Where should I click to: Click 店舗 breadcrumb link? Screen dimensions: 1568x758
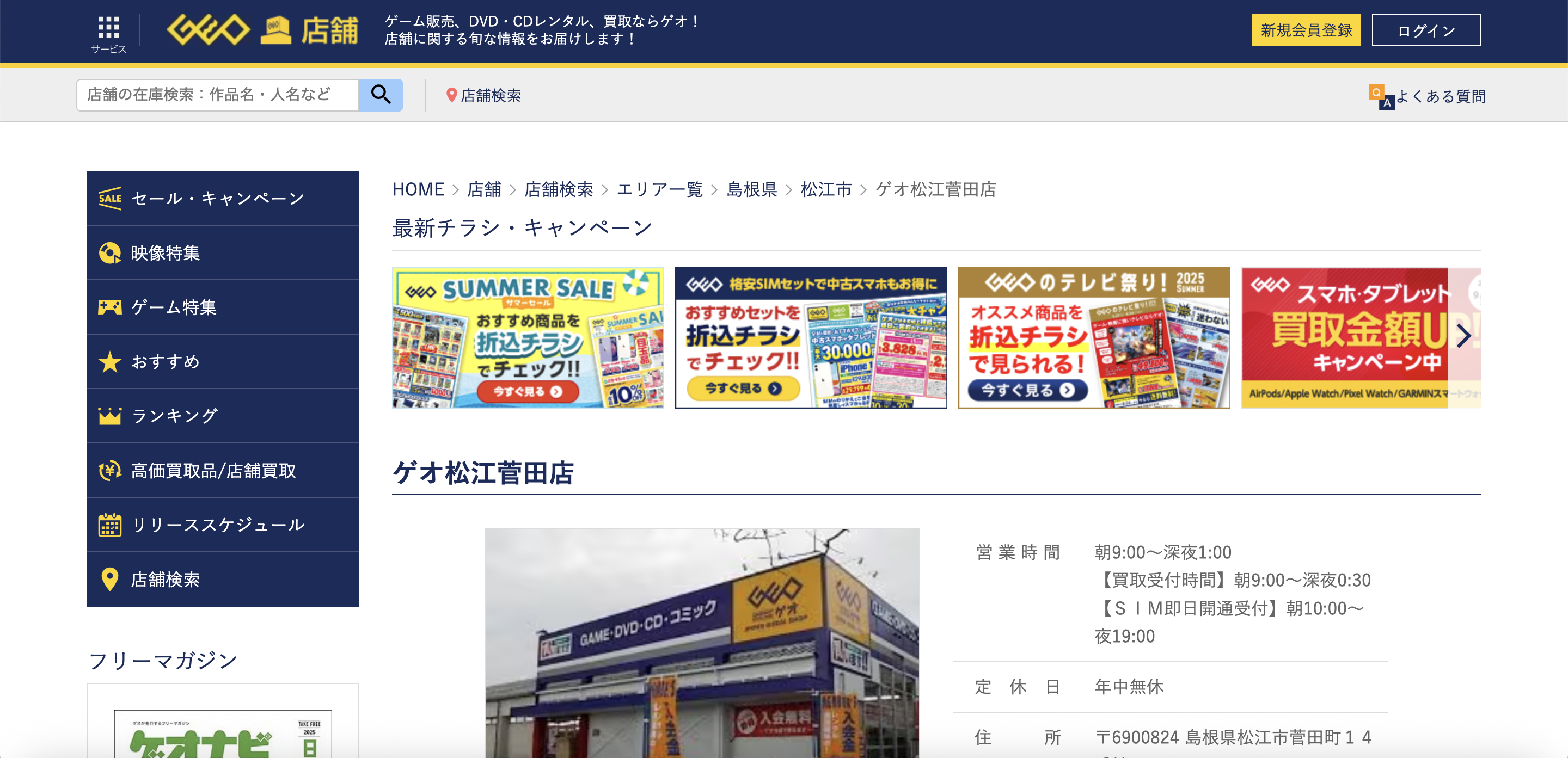point(484,190)
